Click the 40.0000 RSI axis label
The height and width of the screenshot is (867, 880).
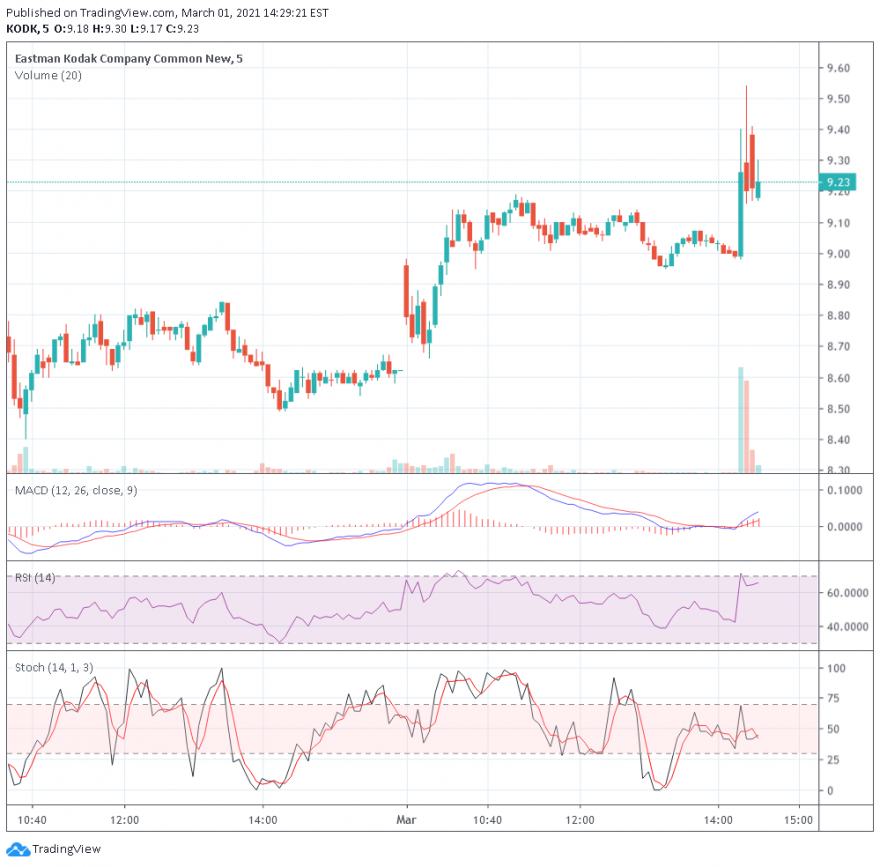click(847, 626)
